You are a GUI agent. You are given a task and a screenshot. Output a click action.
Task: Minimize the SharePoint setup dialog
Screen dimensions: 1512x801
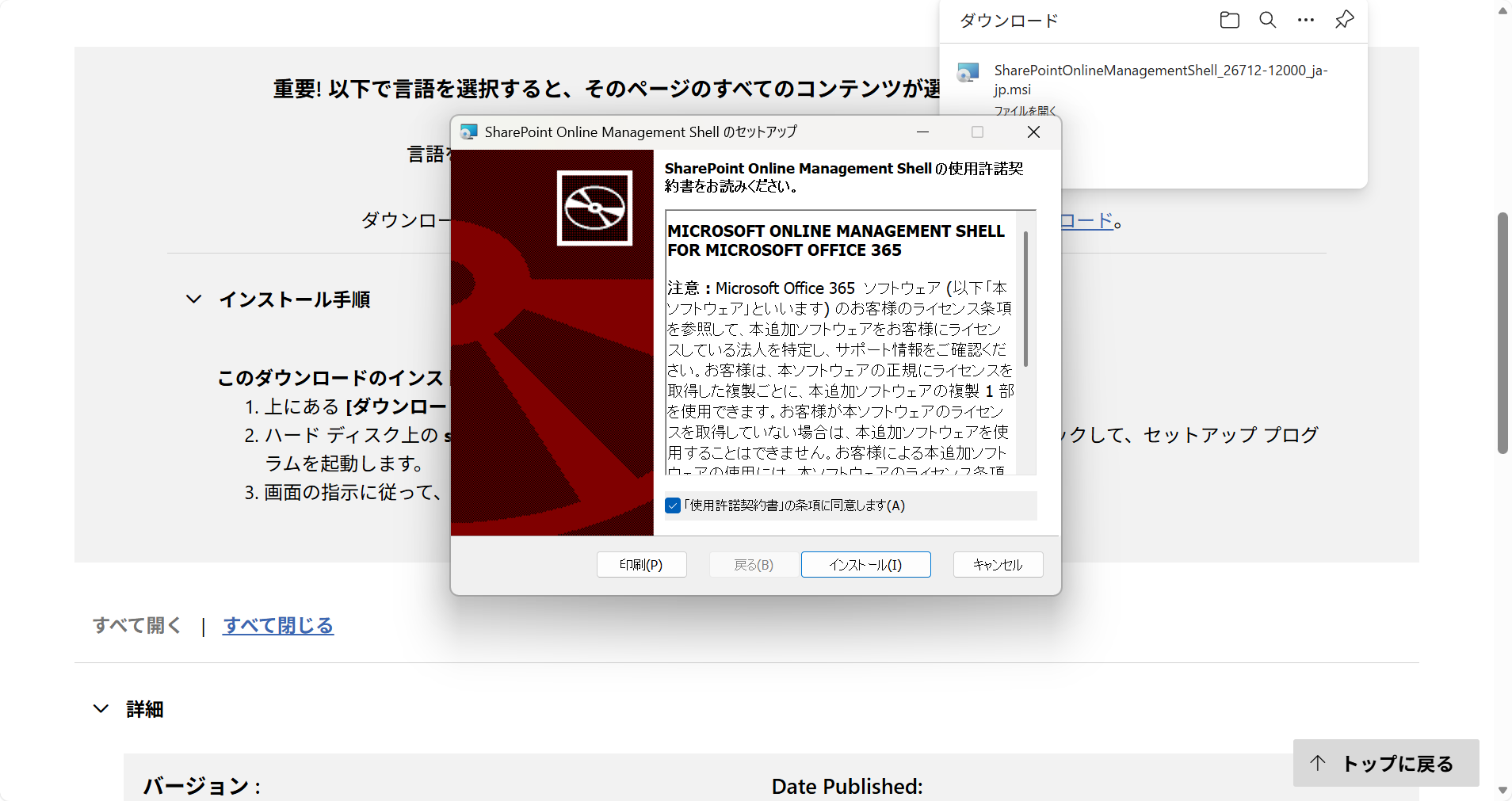922,132
